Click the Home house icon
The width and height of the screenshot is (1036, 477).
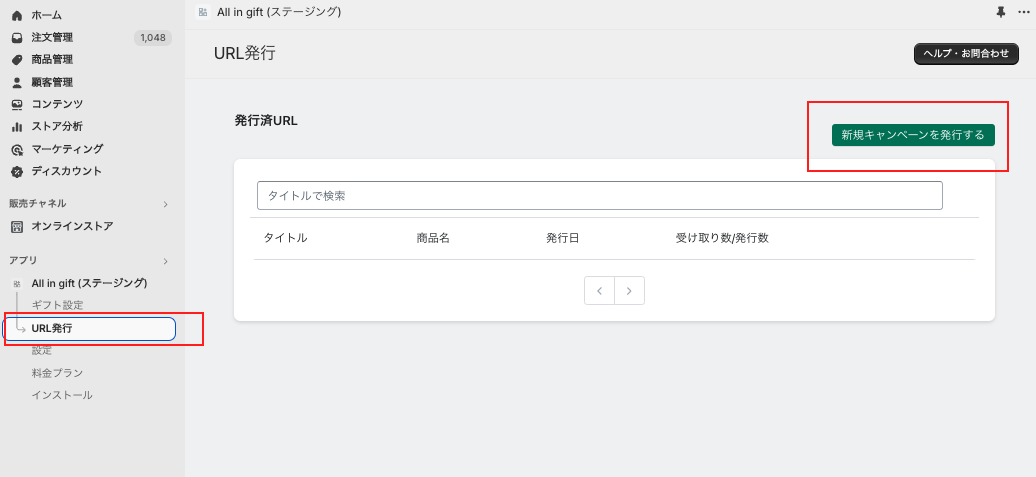17,15
